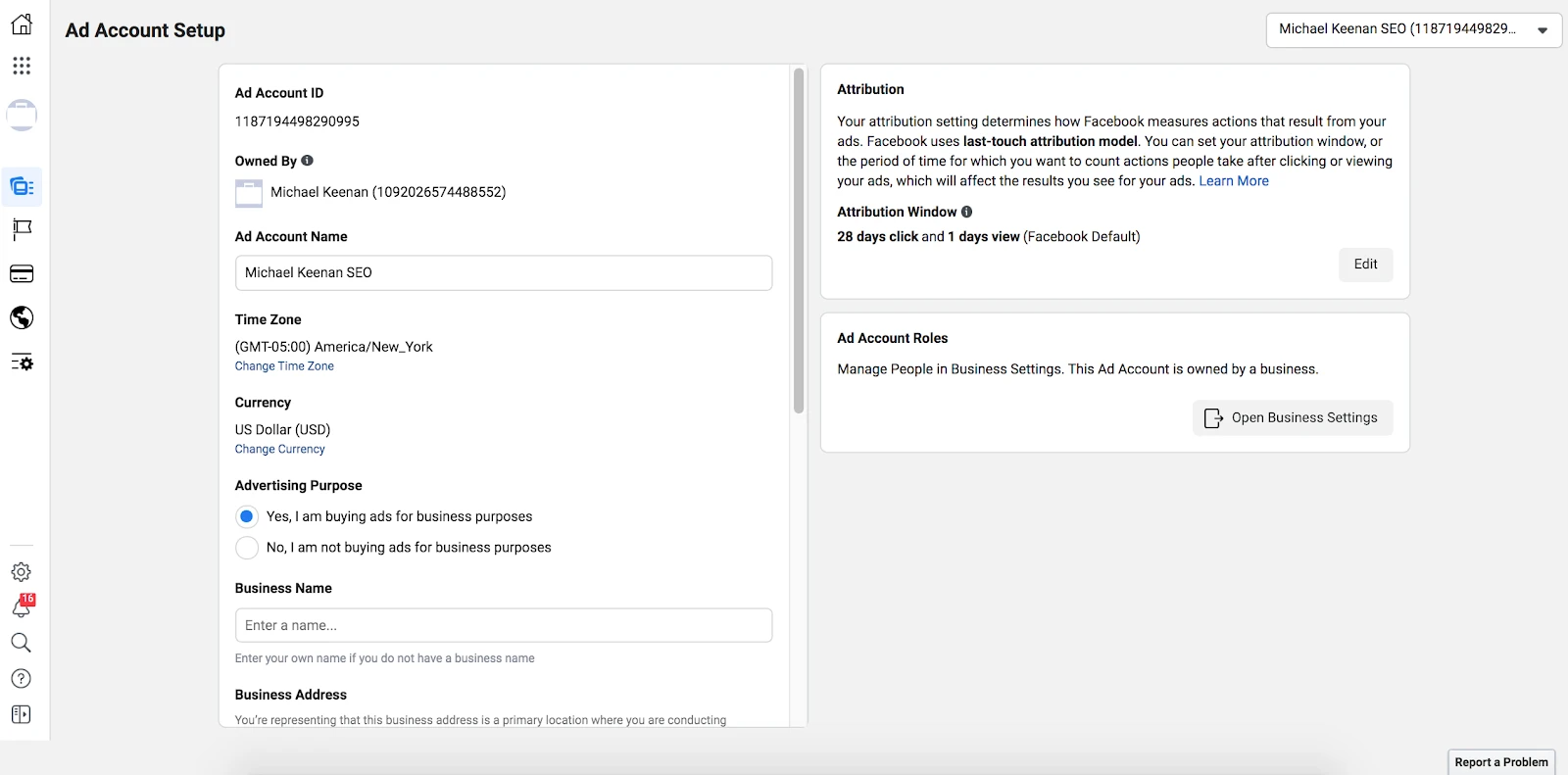Select 'No, I am not buying ads' option
Viewport: 1568px width, 775px height.
[x=247, y=548]
